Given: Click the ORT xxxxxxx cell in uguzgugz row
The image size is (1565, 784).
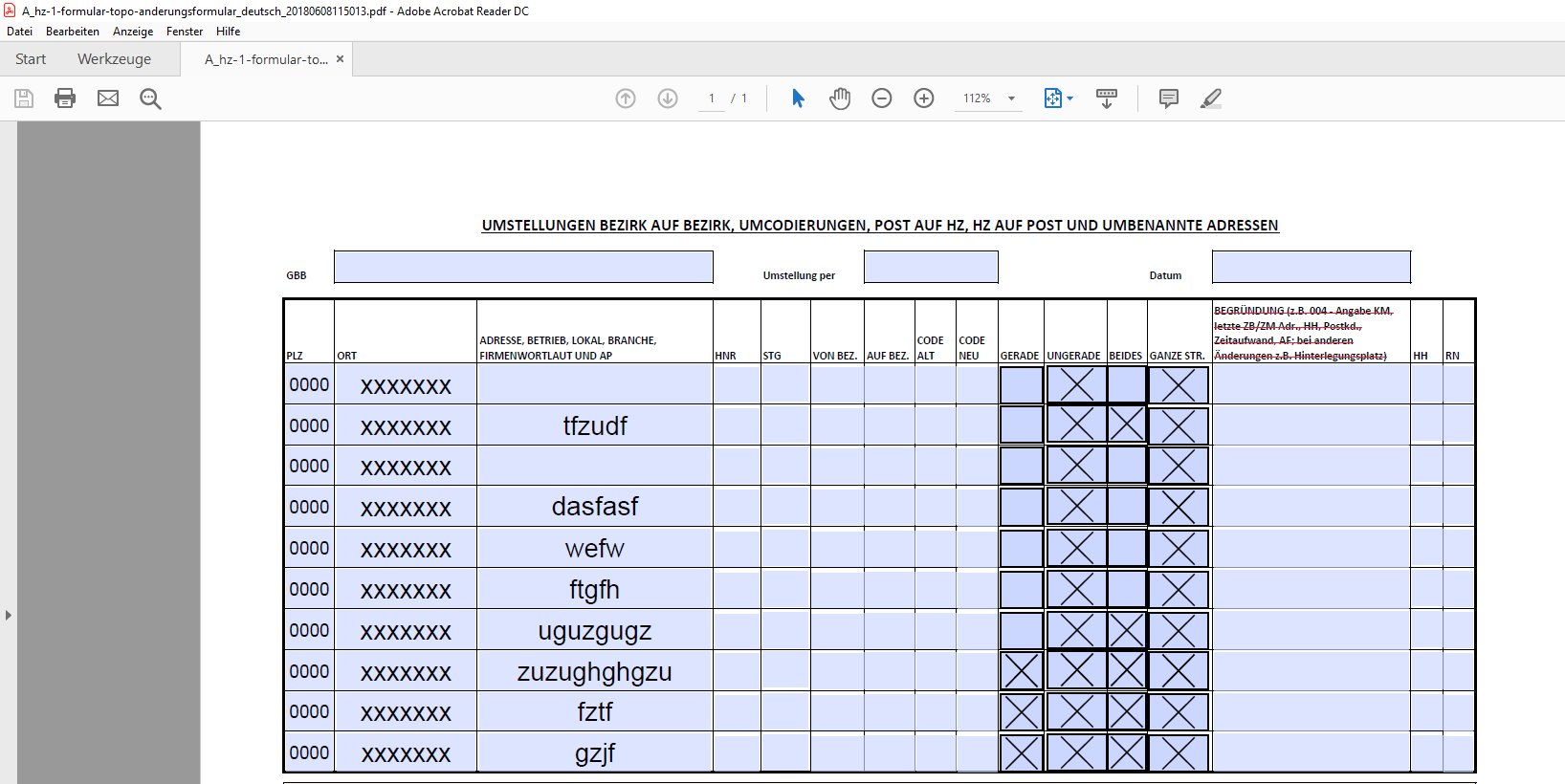Looking at the screenshot, I should tap(406, 630).
